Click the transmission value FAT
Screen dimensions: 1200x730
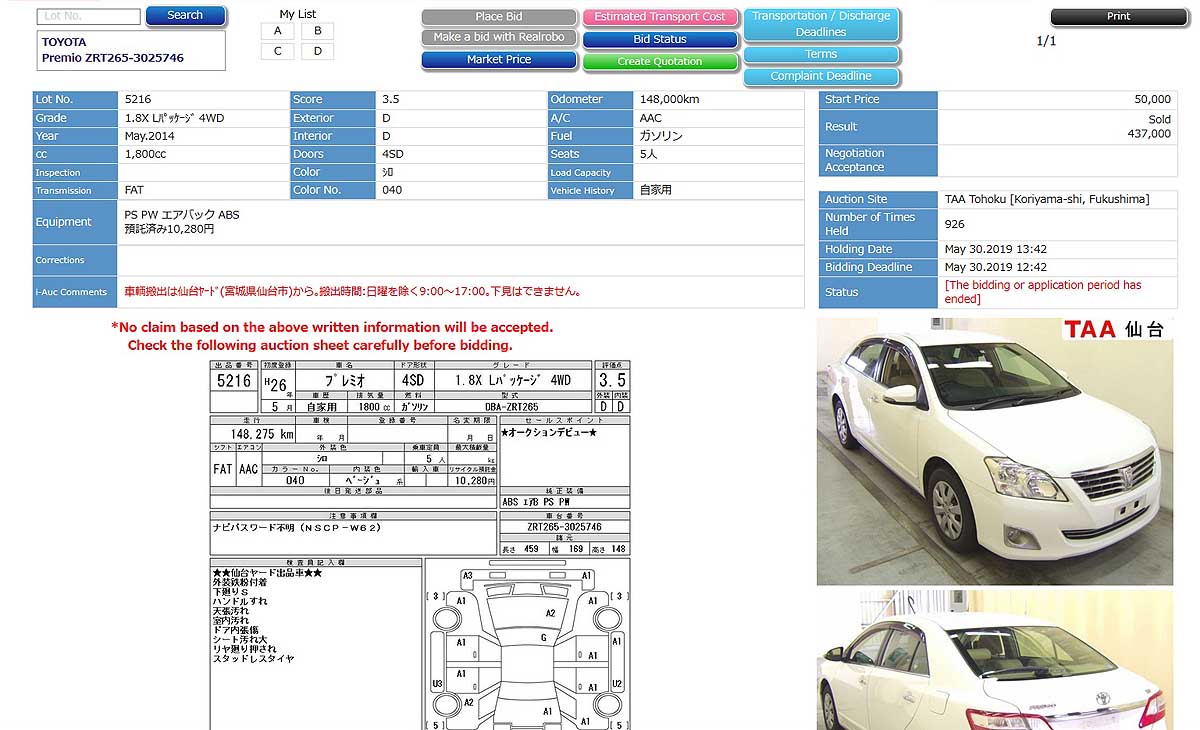pos(135,190)
